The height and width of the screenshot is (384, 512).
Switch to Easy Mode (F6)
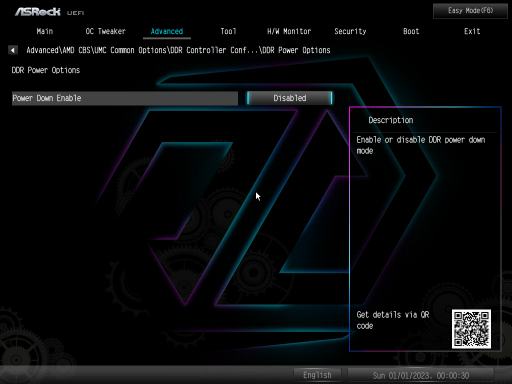point(470,11)
